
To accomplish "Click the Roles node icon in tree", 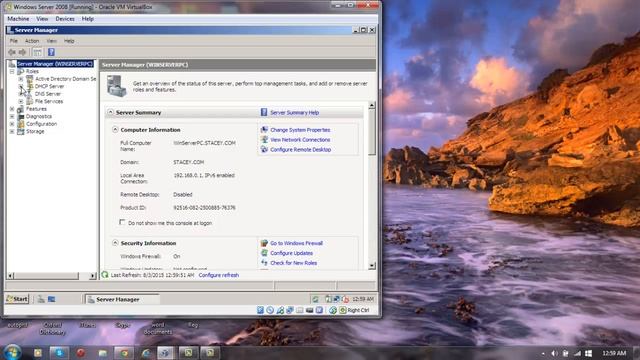I will click(x=21, y=71).
